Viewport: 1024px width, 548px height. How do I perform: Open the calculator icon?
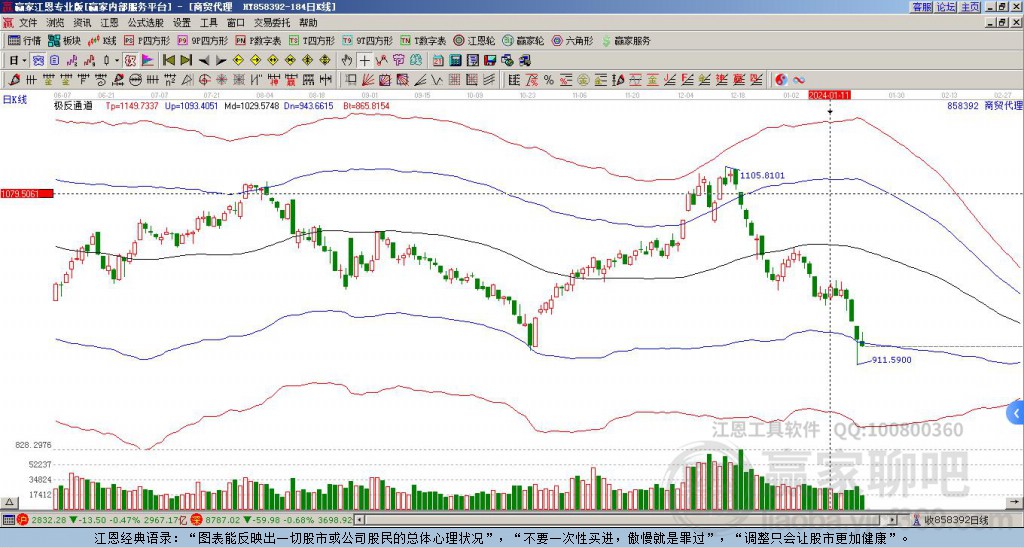(x=456, y=61)
